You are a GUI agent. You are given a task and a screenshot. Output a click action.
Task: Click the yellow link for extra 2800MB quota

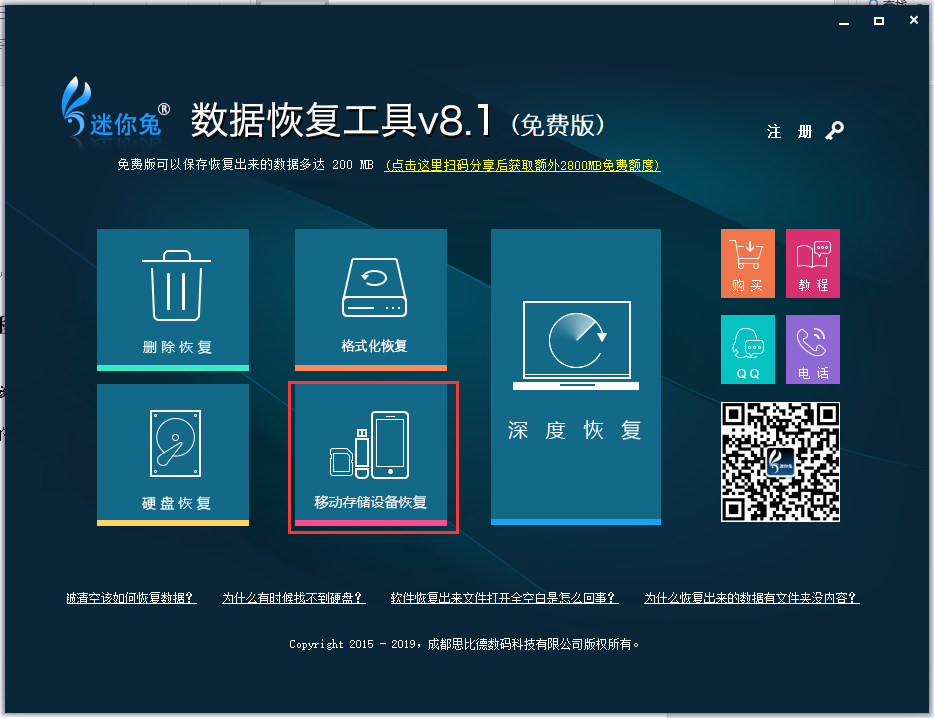pyautogui.click(x=522, y=165)
